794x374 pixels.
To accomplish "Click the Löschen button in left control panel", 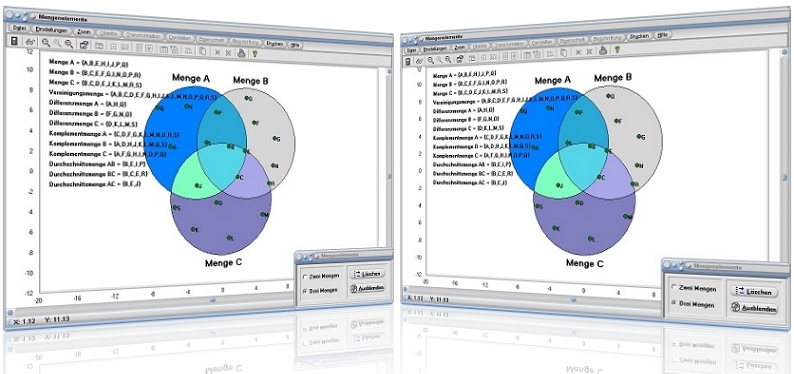I will coord(367,273).
